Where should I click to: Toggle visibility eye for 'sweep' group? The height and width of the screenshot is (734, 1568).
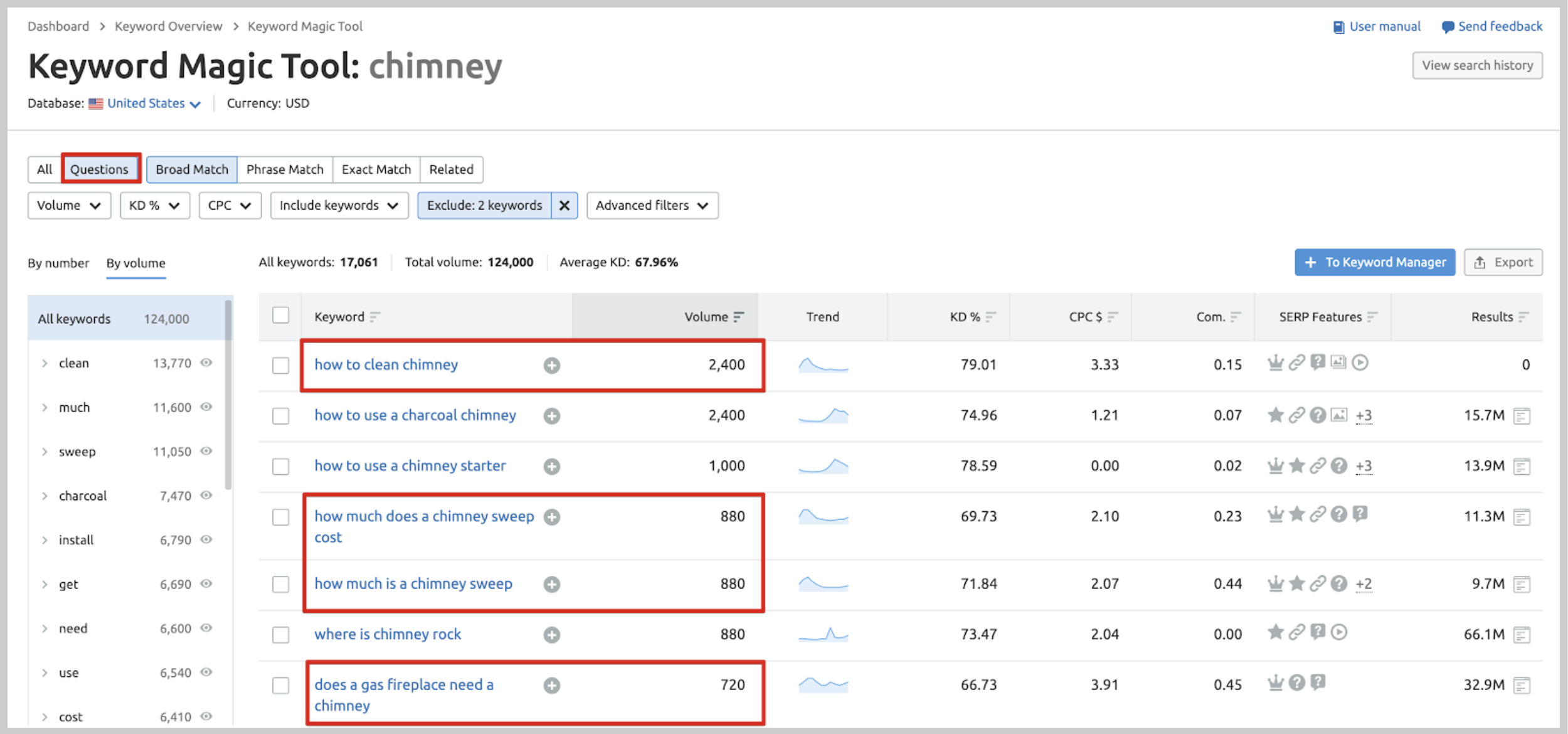pos(206,451)
